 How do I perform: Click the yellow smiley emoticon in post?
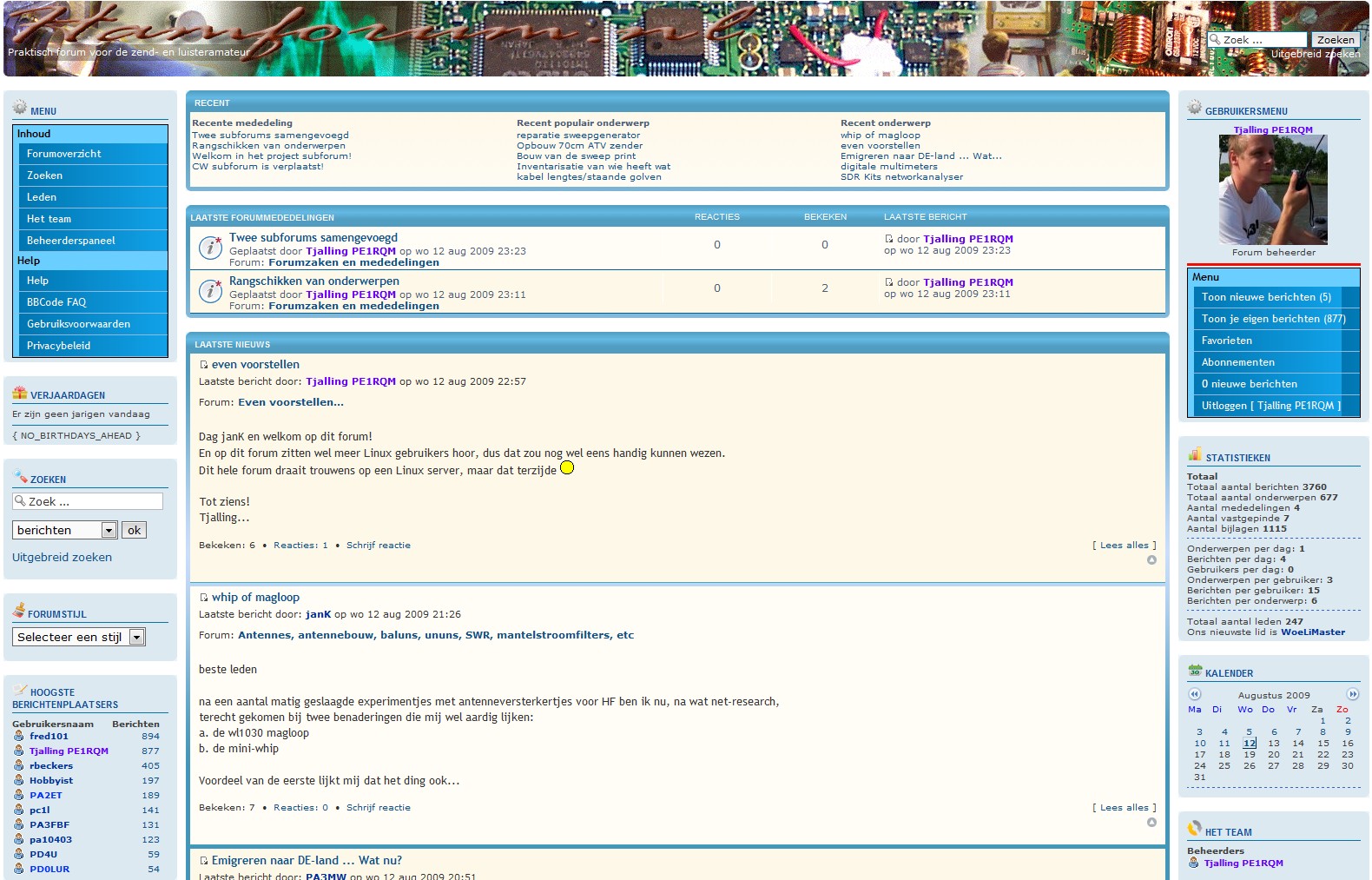click(567, 468)
